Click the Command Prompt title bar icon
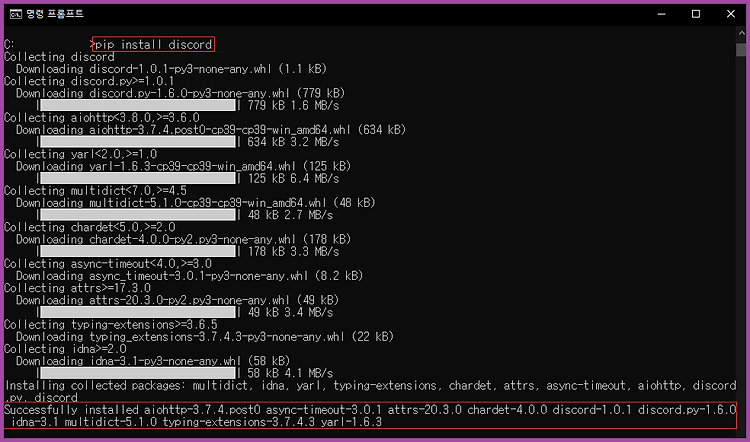 (x=15, y=14)
